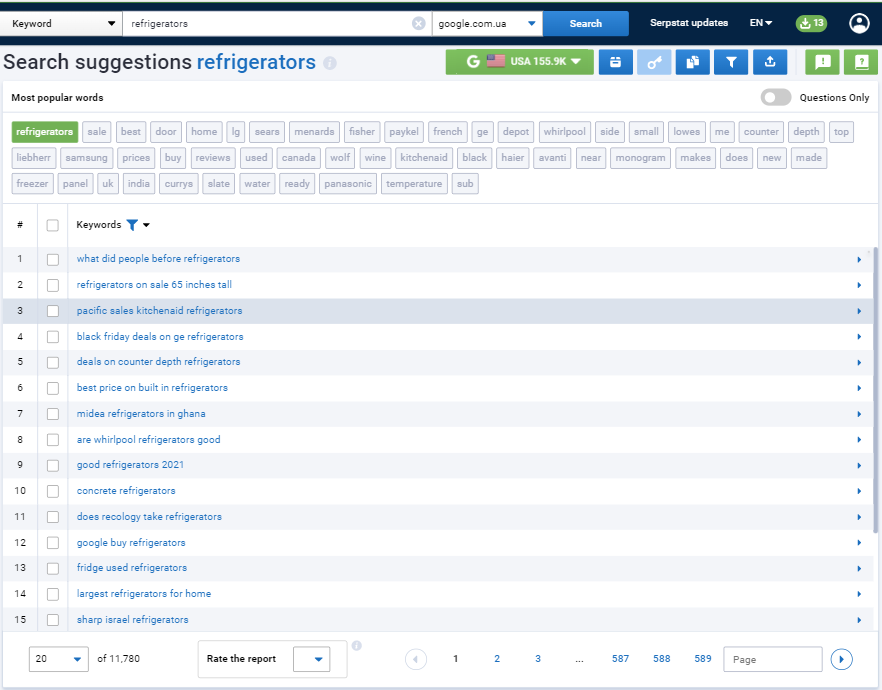
Task: Select the 'french' popular word tag
Action: click(447, 132)
